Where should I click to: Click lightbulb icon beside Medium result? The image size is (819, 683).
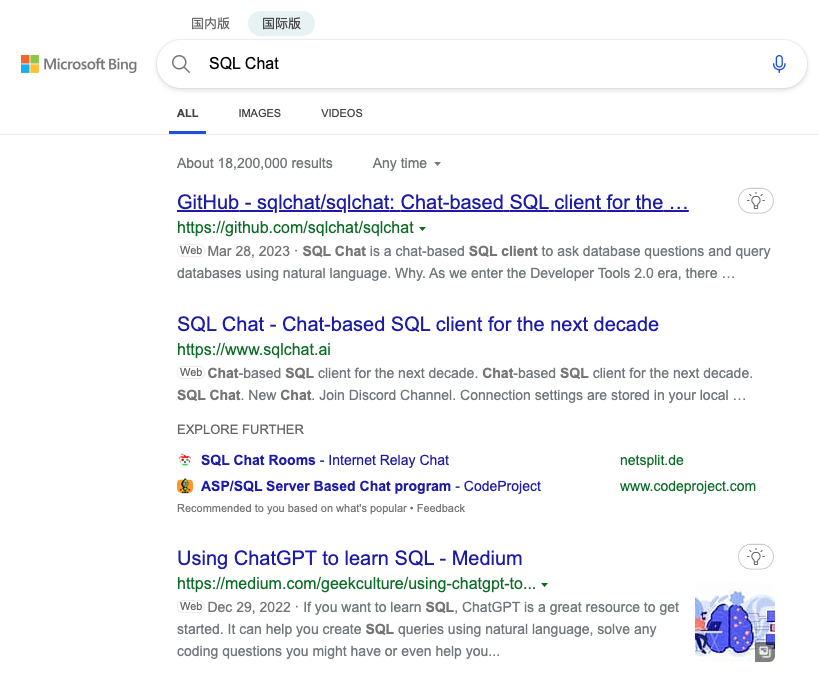click(x=755, y=557)
